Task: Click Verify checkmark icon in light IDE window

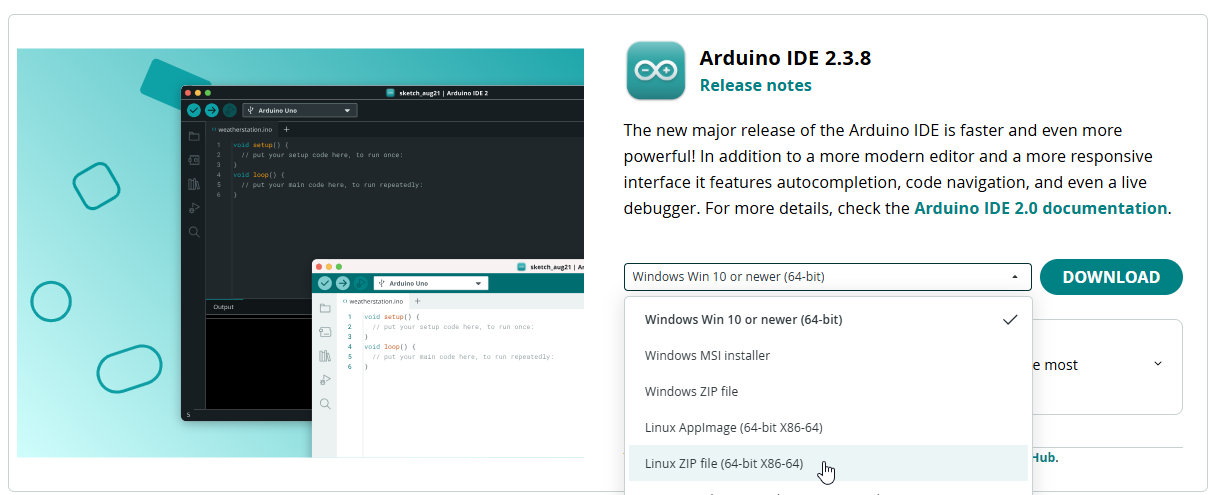Action: click(325, 283)
